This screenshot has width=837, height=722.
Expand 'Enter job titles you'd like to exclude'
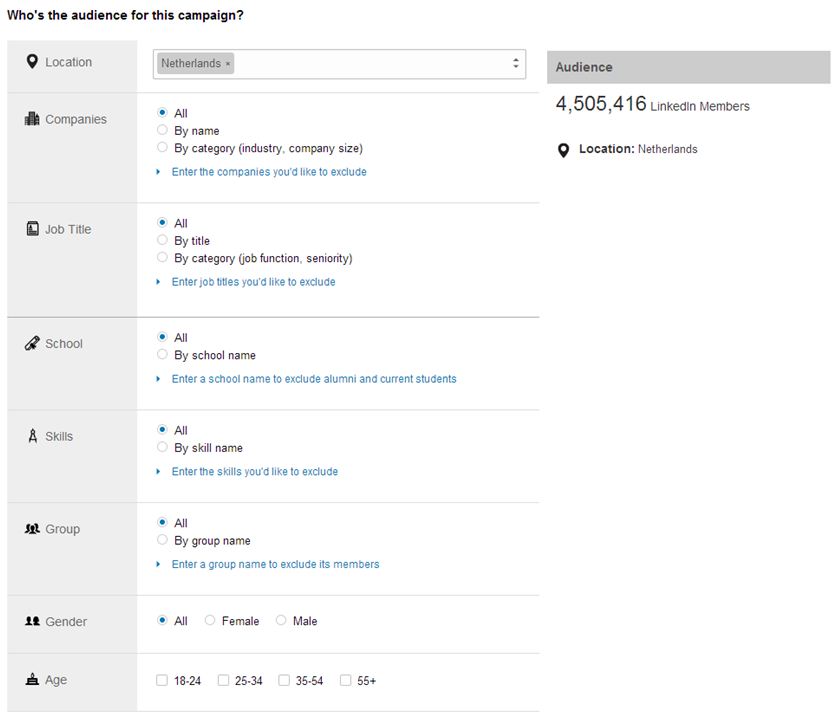coord(253,282)
